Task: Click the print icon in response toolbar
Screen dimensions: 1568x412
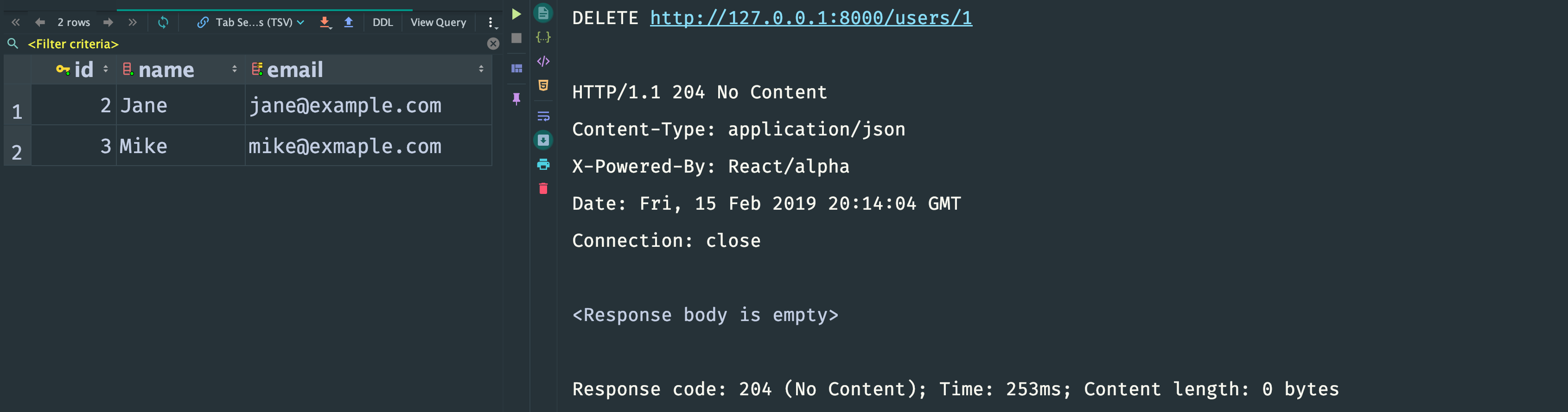Action: tap(543, 164)
